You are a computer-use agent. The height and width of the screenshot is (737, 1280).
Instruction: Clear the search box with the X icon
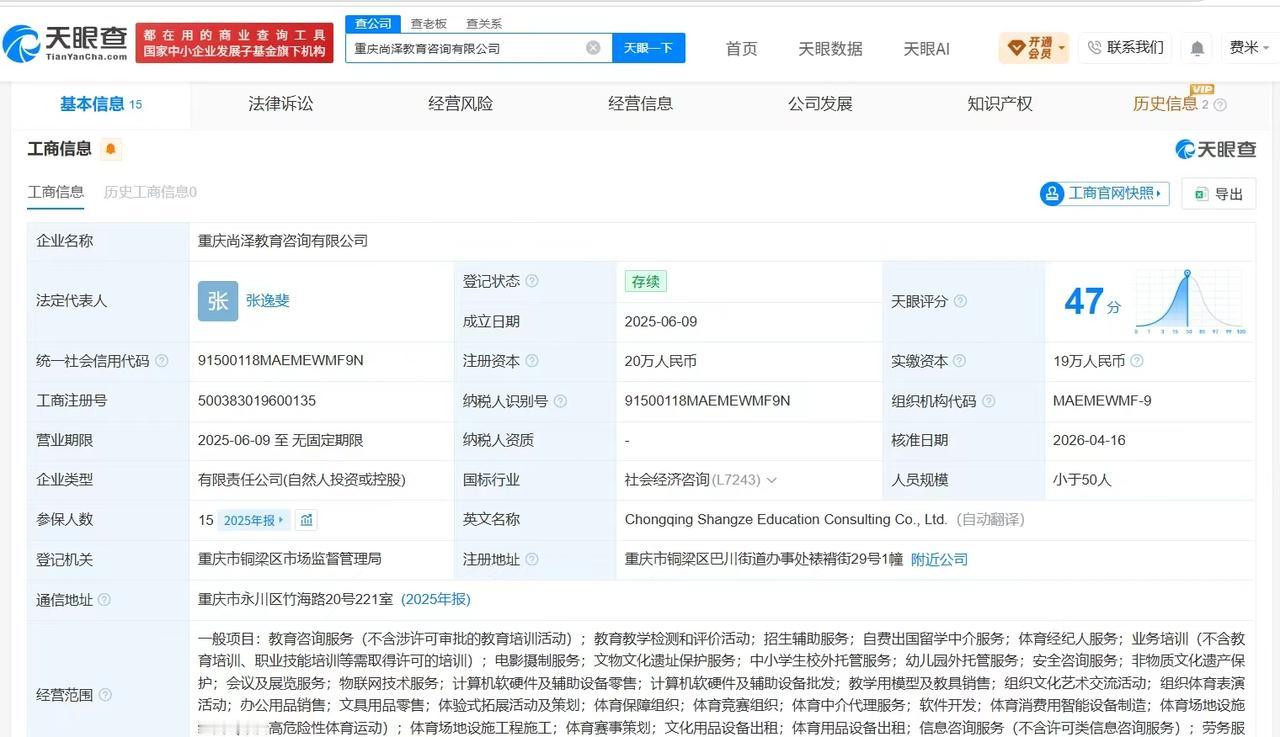click(x=593, y=47)
